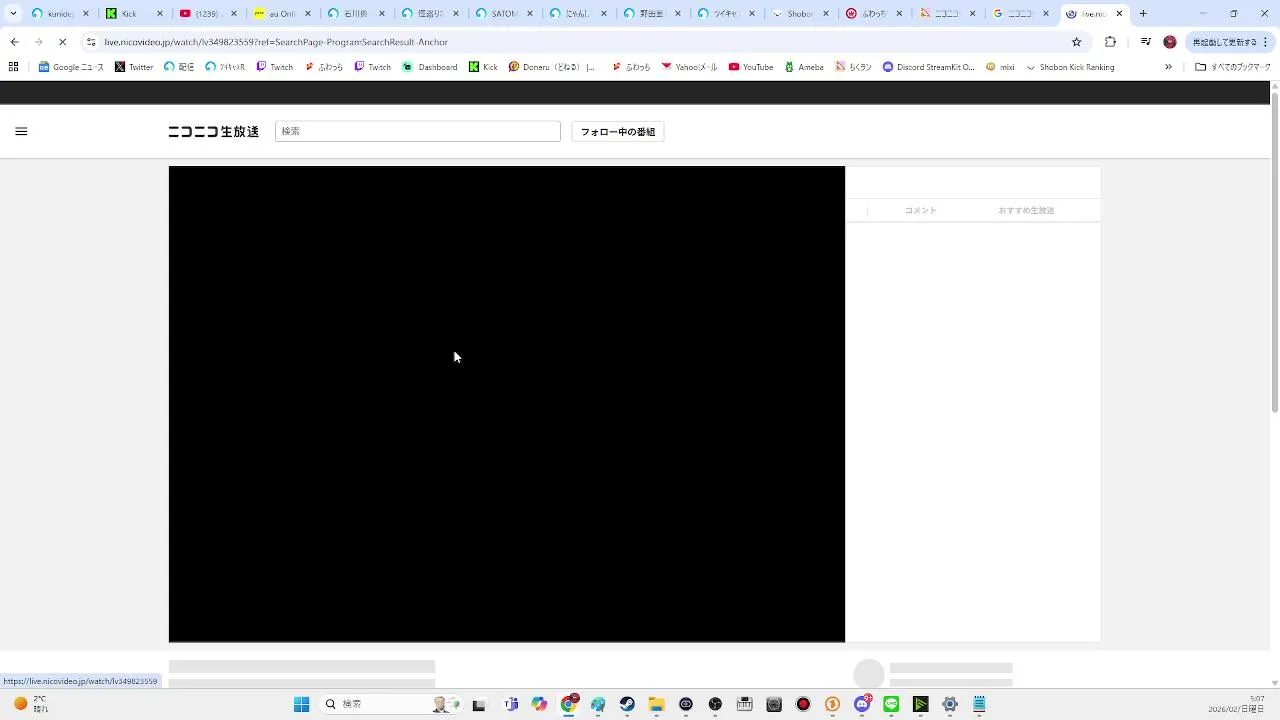This screenshot has width=1280, height=720.
Task: Open the すべてのブックマーク folder
Action: point(1233,67)
